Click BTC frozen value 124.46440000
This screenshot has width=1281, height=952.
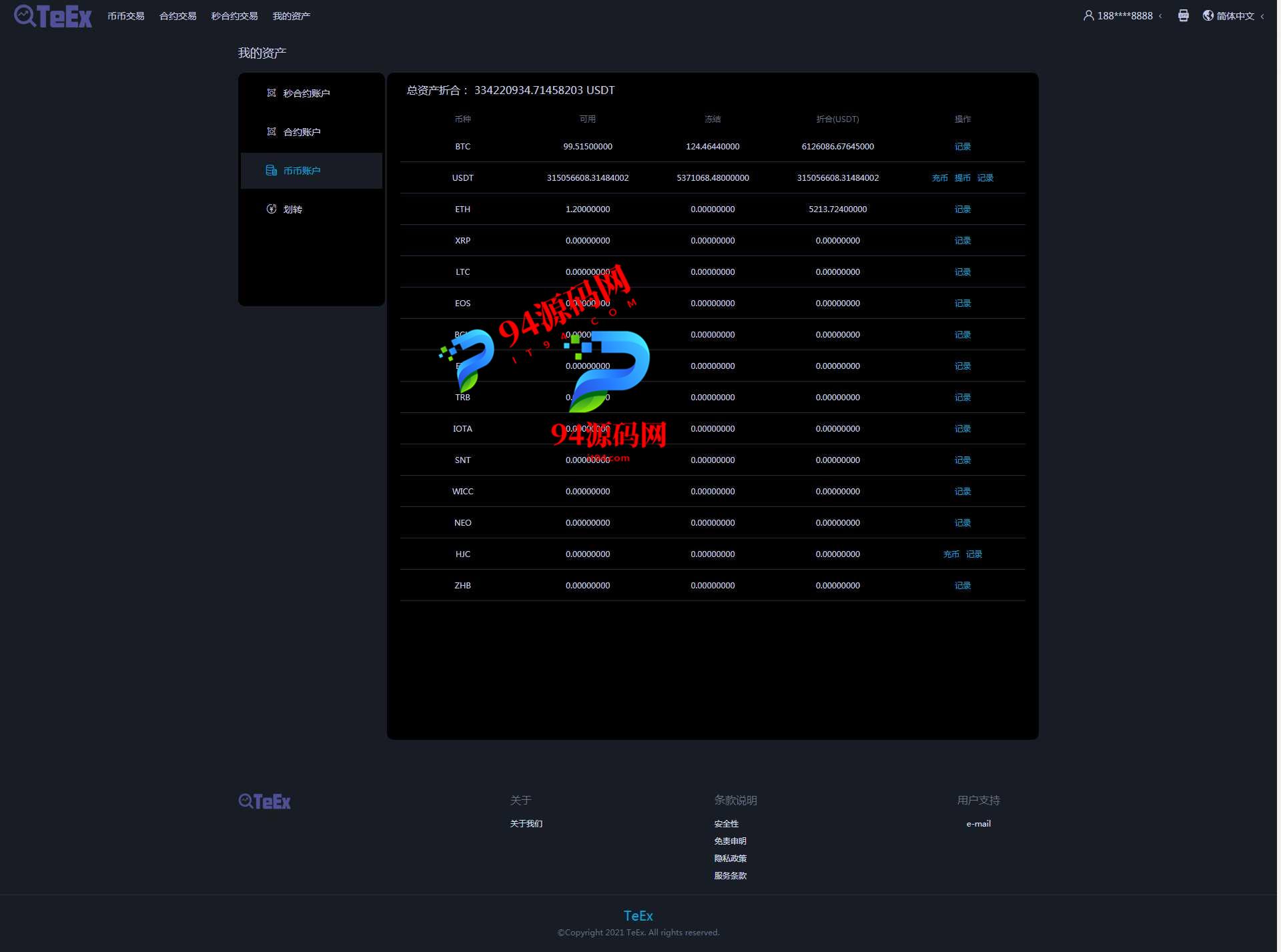point(713,147)
